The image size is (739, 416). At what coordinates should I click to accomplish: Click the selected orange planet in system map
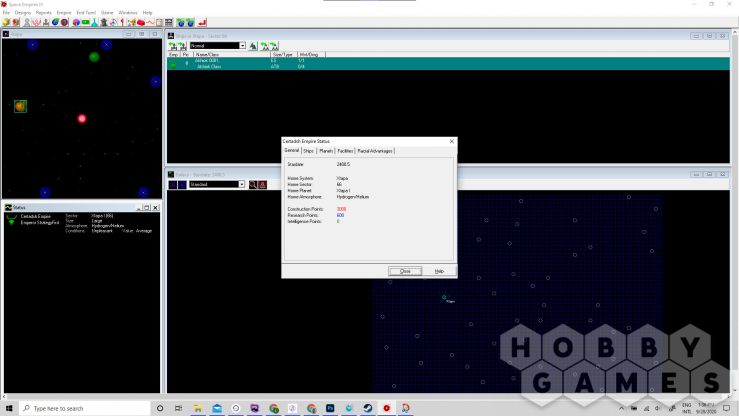coord(20,106)
